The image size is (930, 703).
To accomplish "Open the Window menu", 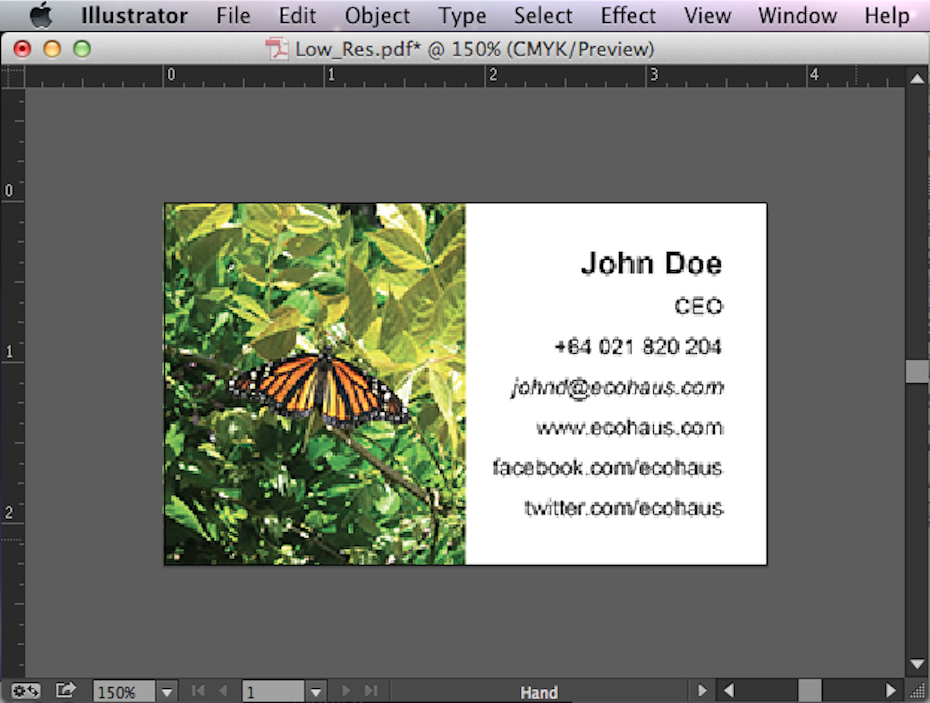I will point(797,16).
